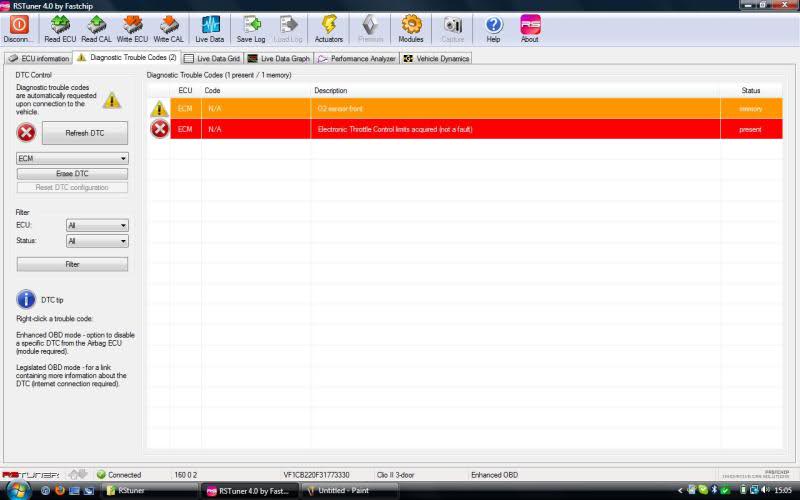Viewport: 800px width, 500px height.
Task: Open the Vehicle Dynamics tab
Action: (436, 58)
